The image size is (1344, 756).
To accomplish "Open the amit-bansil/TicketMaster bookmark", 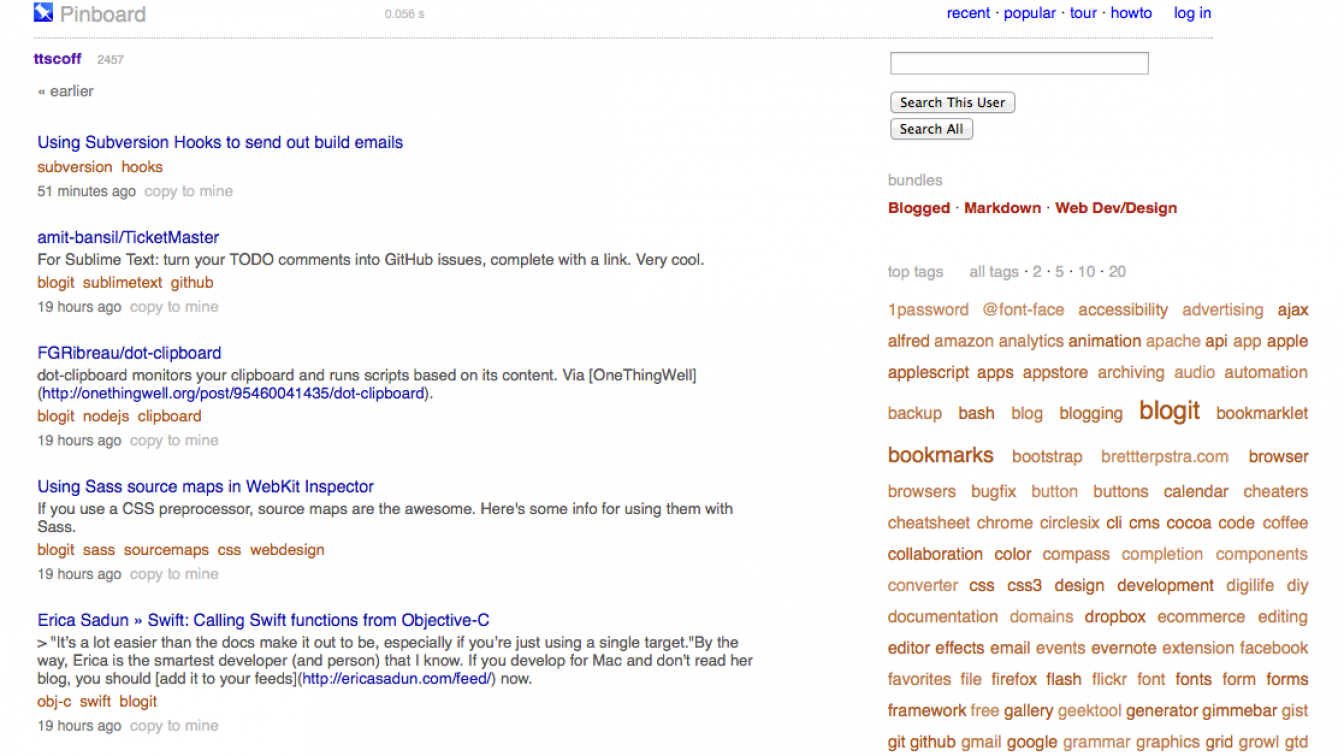I will (128, 237).
